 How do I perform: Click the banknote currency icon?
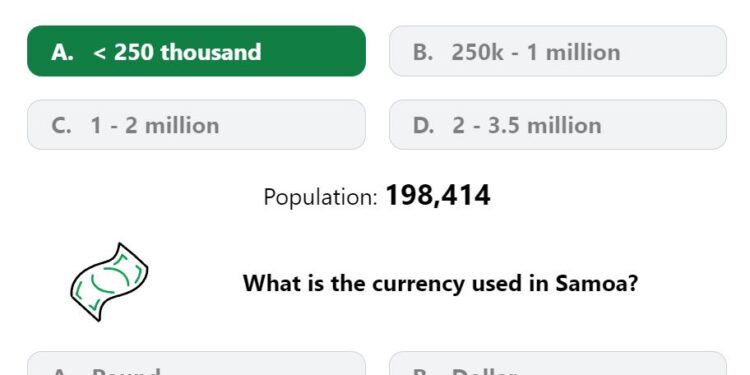pos(110,282)
